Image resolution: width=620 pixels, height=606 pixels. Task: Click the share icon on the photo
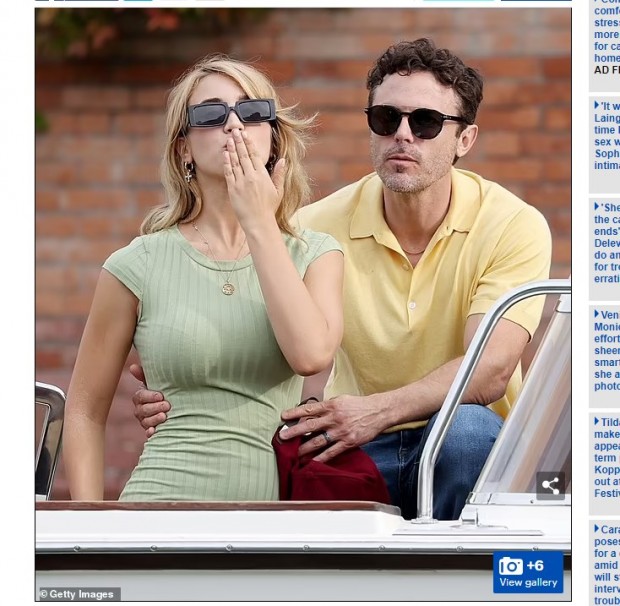[550, 485]
